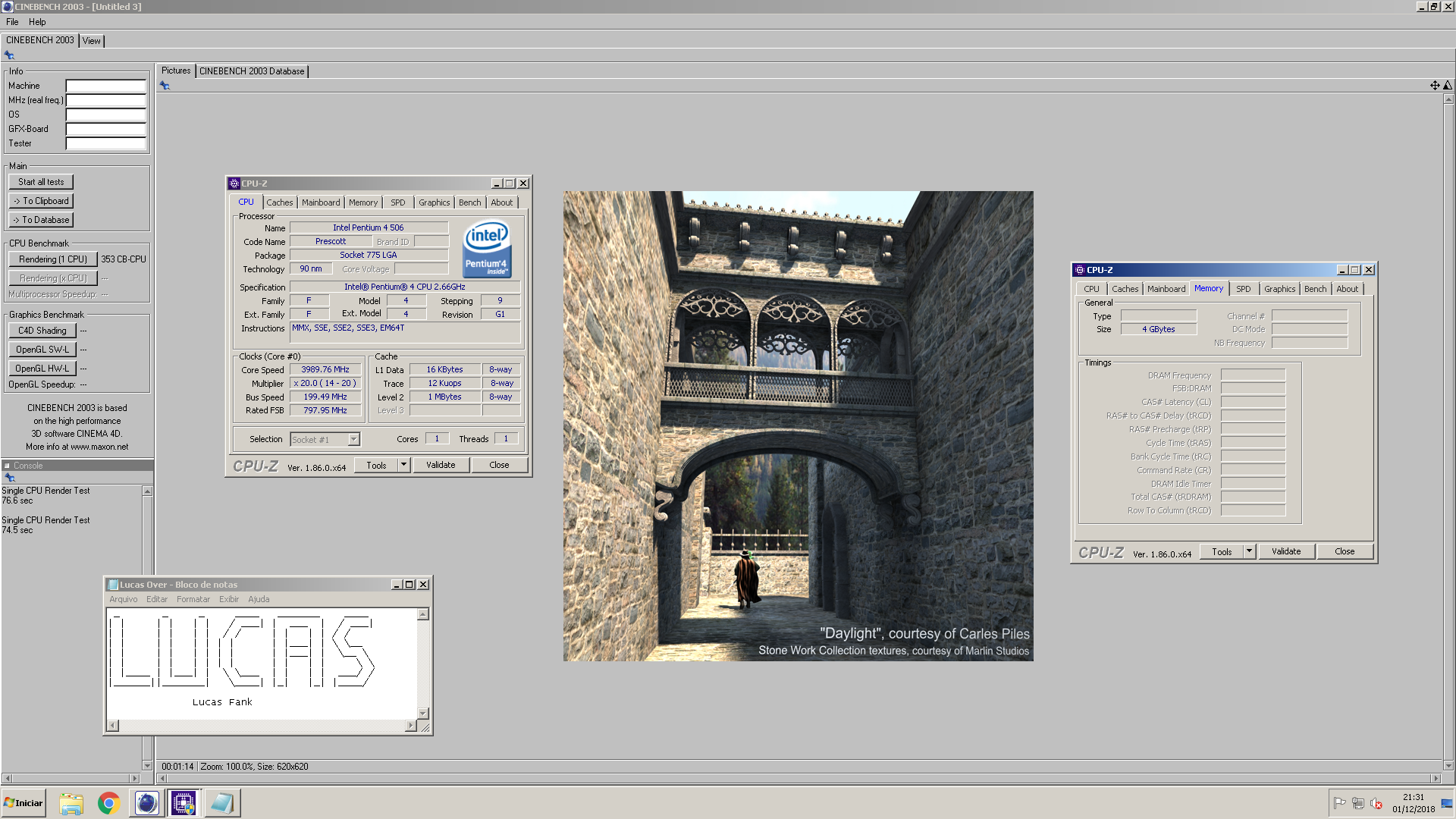
Task: Click the Tester input field
Action: point(105,143)
